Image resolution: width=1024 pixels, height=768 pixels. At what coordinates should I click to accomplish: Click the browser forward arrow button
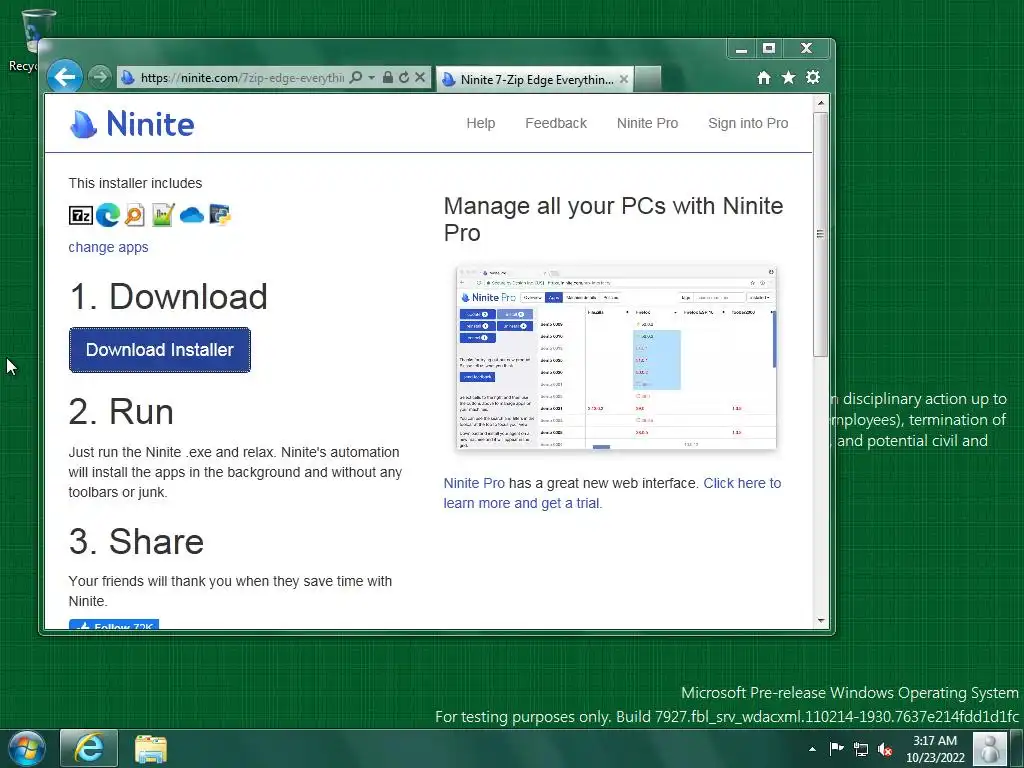point(99,78)
